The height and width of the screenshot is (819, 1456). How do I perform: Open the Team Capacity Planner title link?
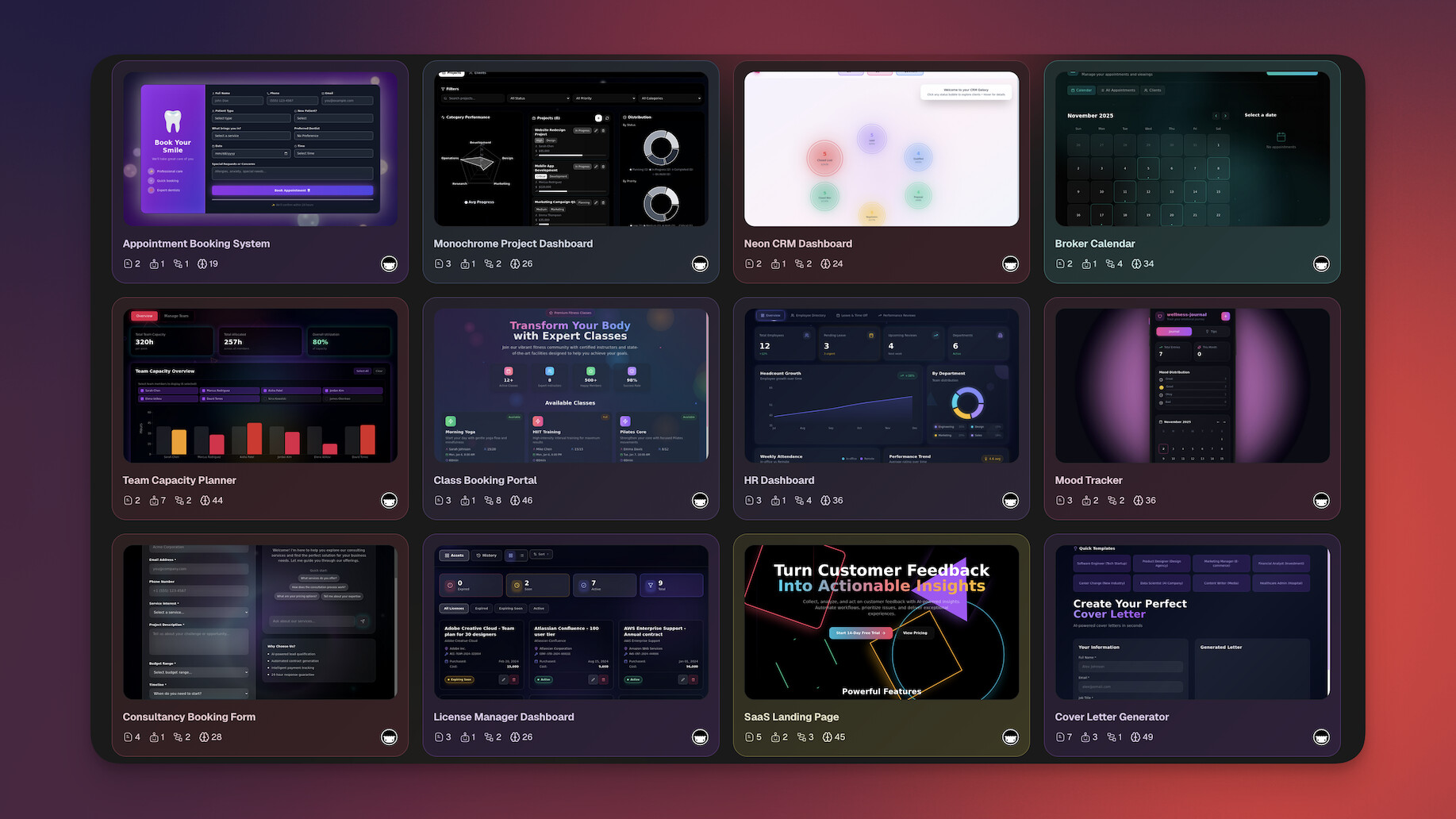pos(179,480)
